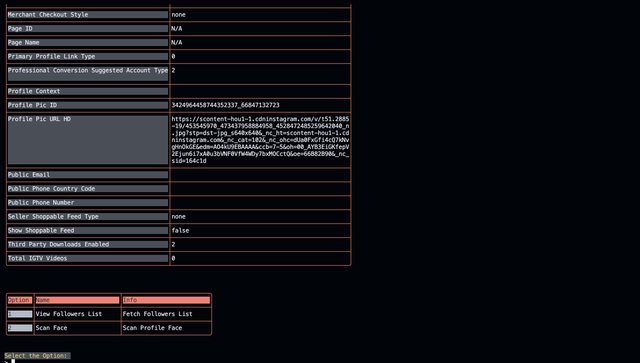Click the 'Scan Face' menu option
This screenshot has height=363, width=640.
pyautogui.click(x=51, y=328)
